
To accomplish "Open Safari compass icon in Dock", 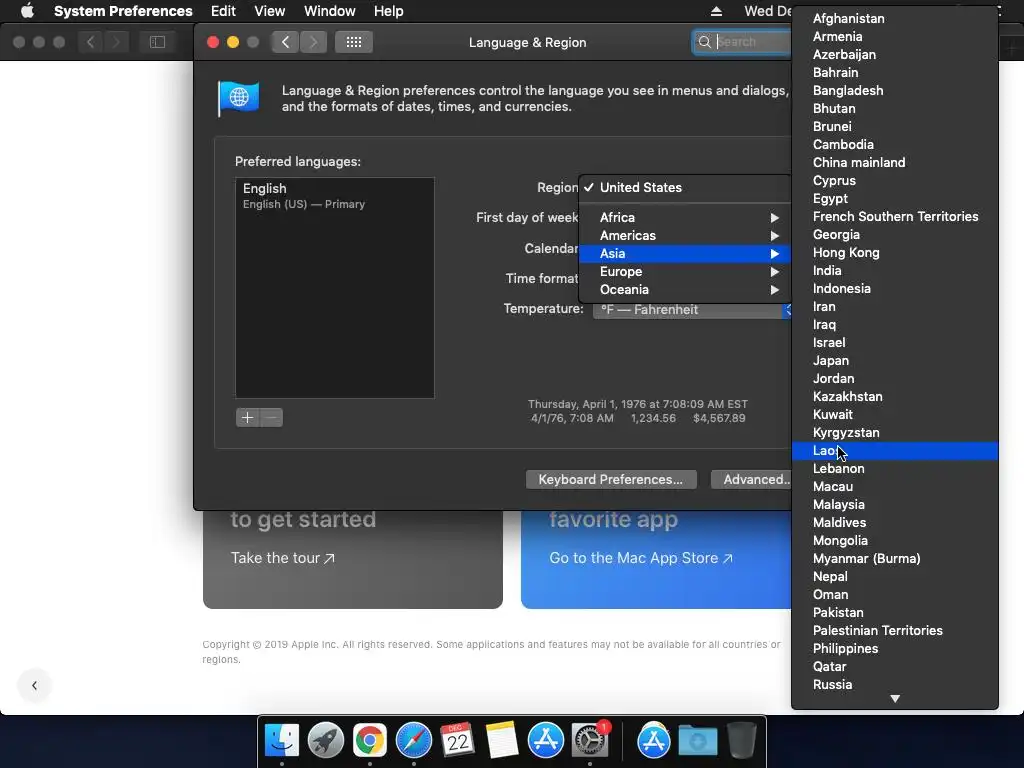I will pyautogui.click(x=413, y=741).
